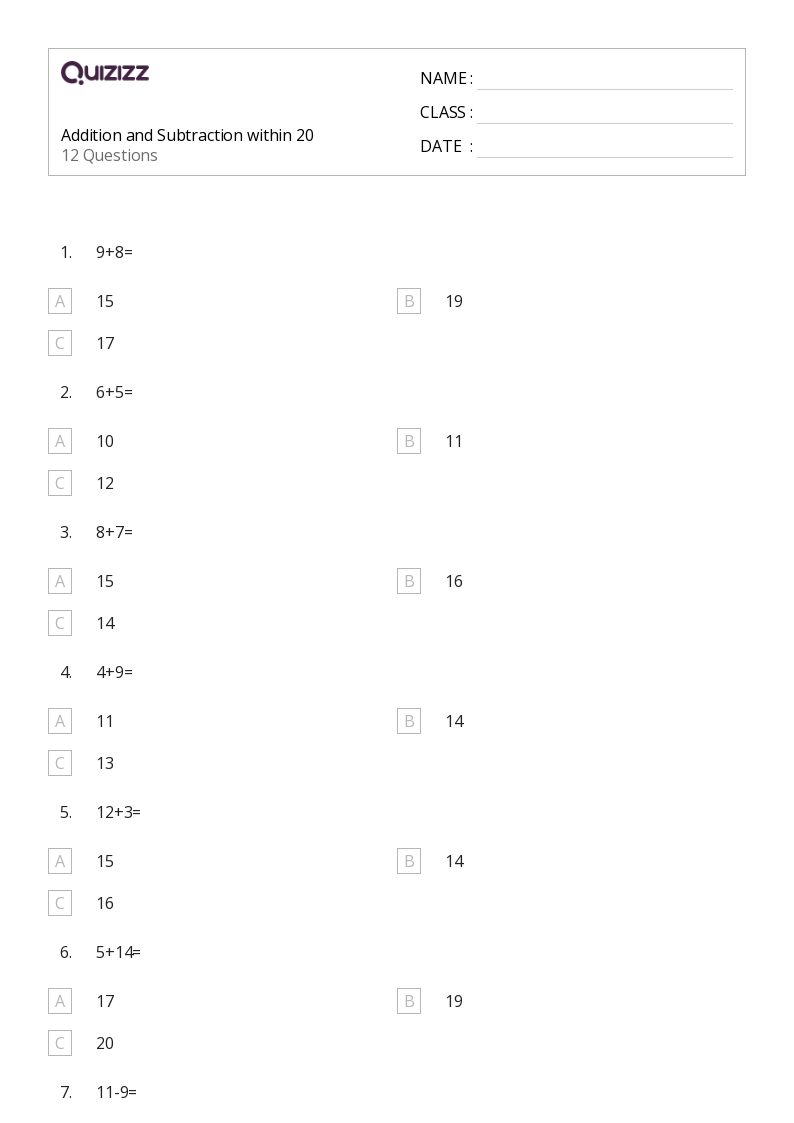Screen dimensions: 794x1123
Task: Choose box C for 4+9 (13)
Action: coord(60,763)
